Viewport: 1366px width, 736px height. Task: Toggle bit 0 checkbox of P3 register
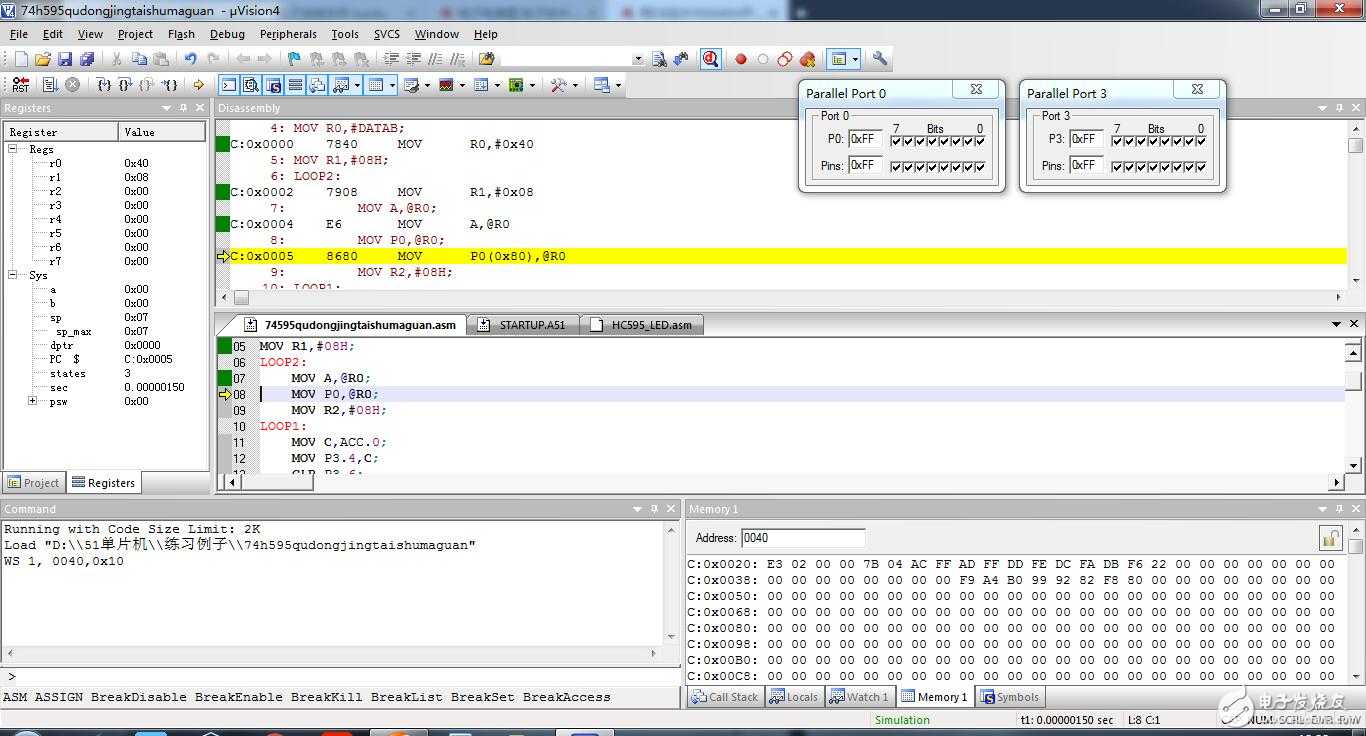click(x=1201, y=141)
